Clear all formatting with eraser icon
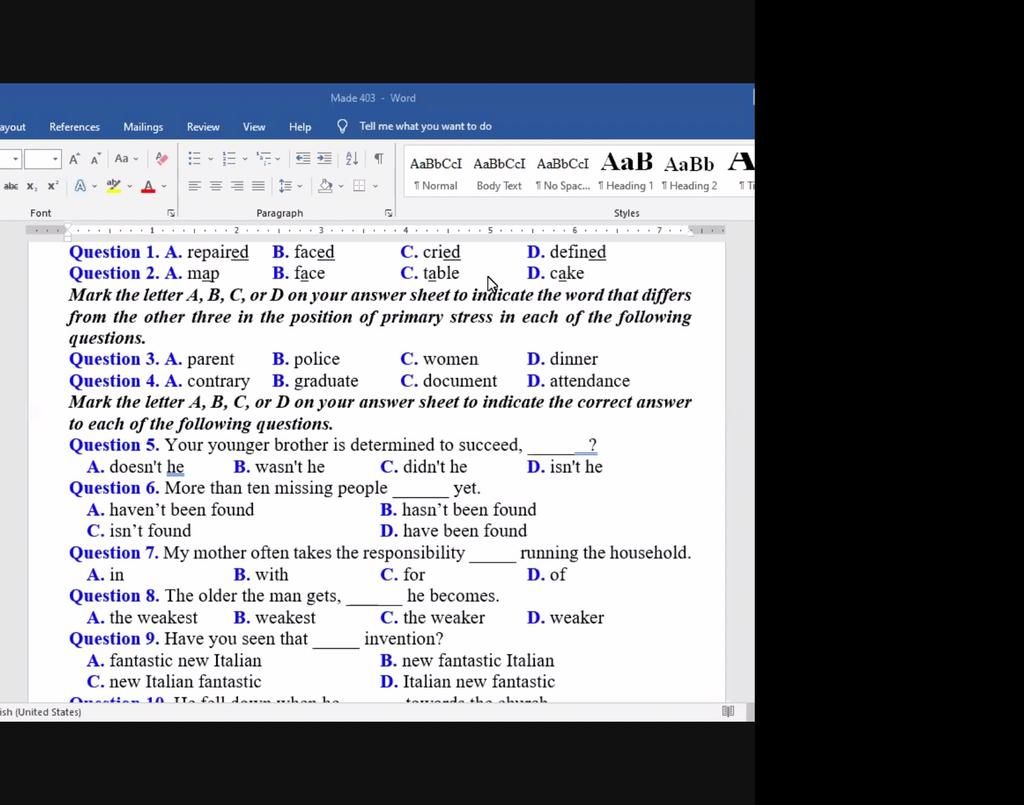The width and height of the screenshot is (1024, 805). point(161,159)
